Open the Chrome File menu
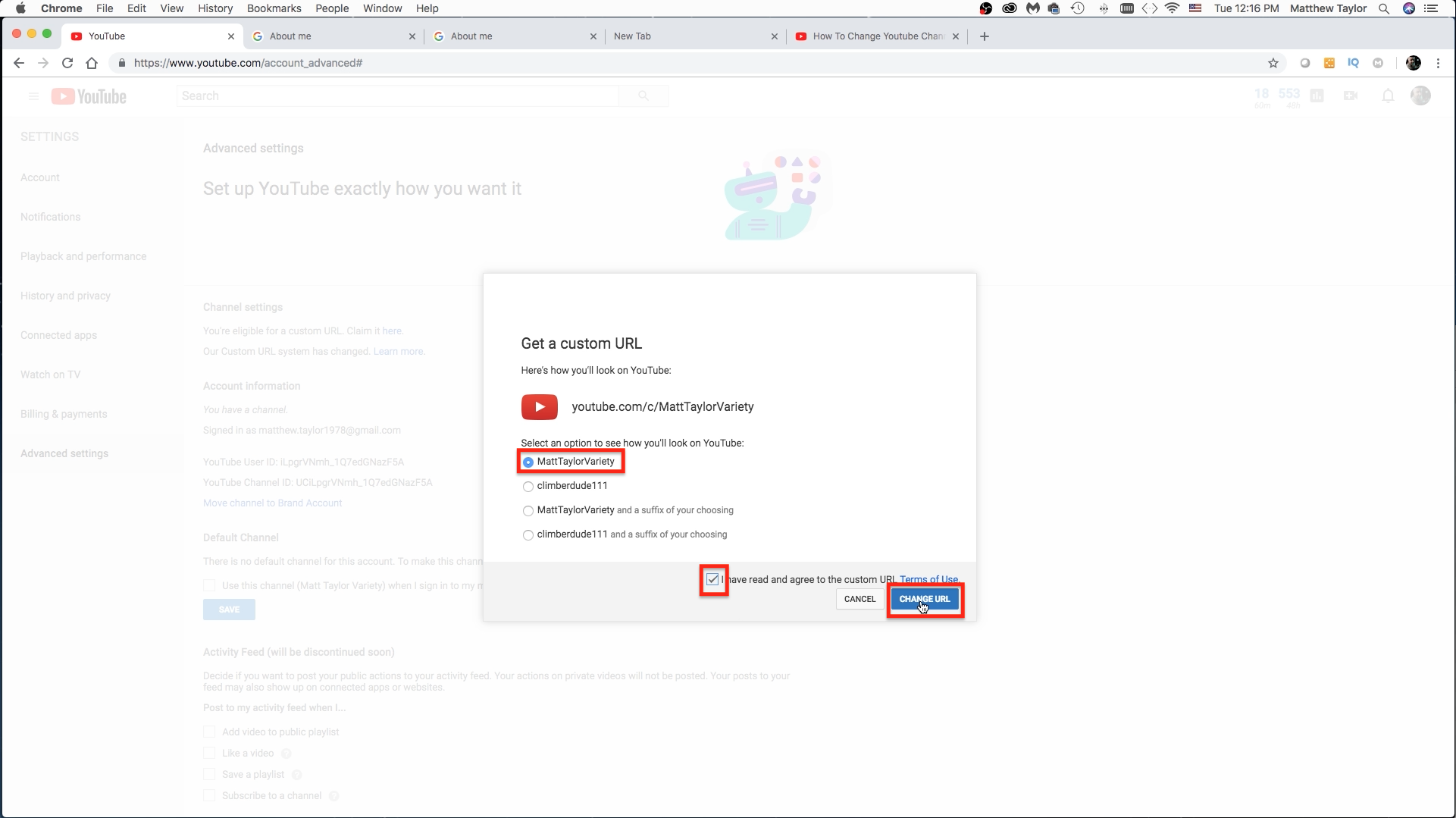Viewport: 1456px width, 818px height. click(105, 8)
